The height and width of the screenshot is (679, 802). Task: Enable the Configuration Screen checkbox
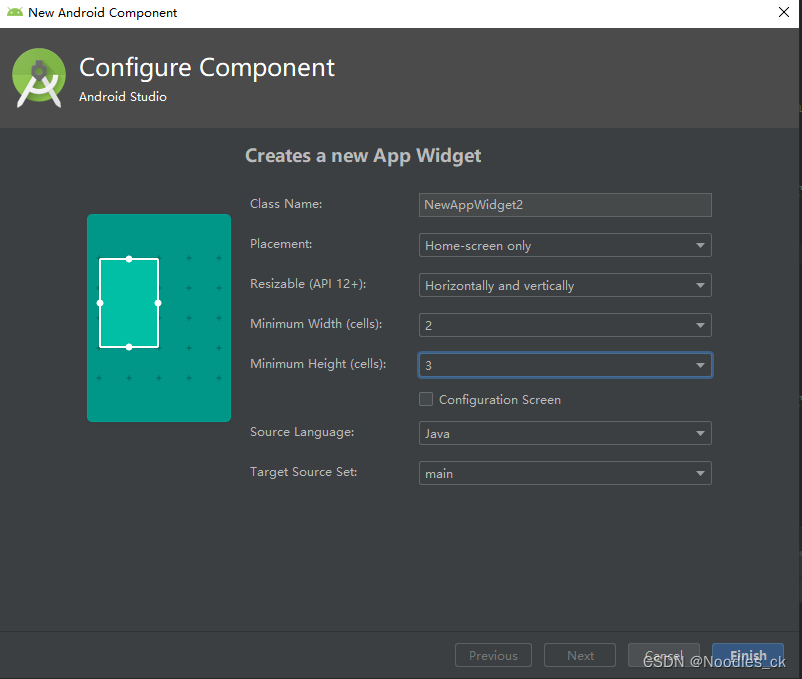tap(425, 399)
